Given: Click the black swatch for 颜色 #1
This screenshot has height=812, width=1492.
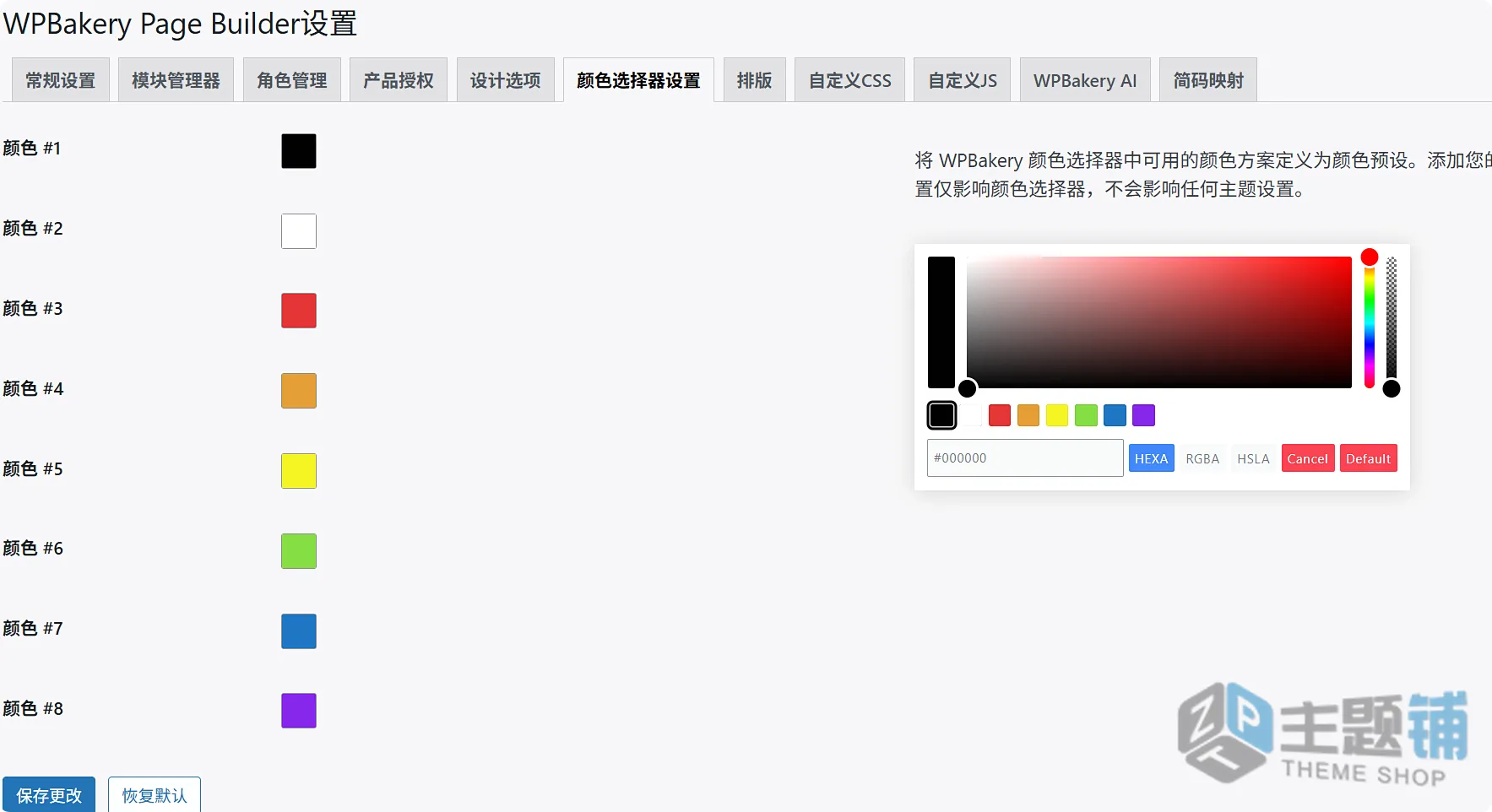Looking at the screenshot, I should [x=299, y=151].
